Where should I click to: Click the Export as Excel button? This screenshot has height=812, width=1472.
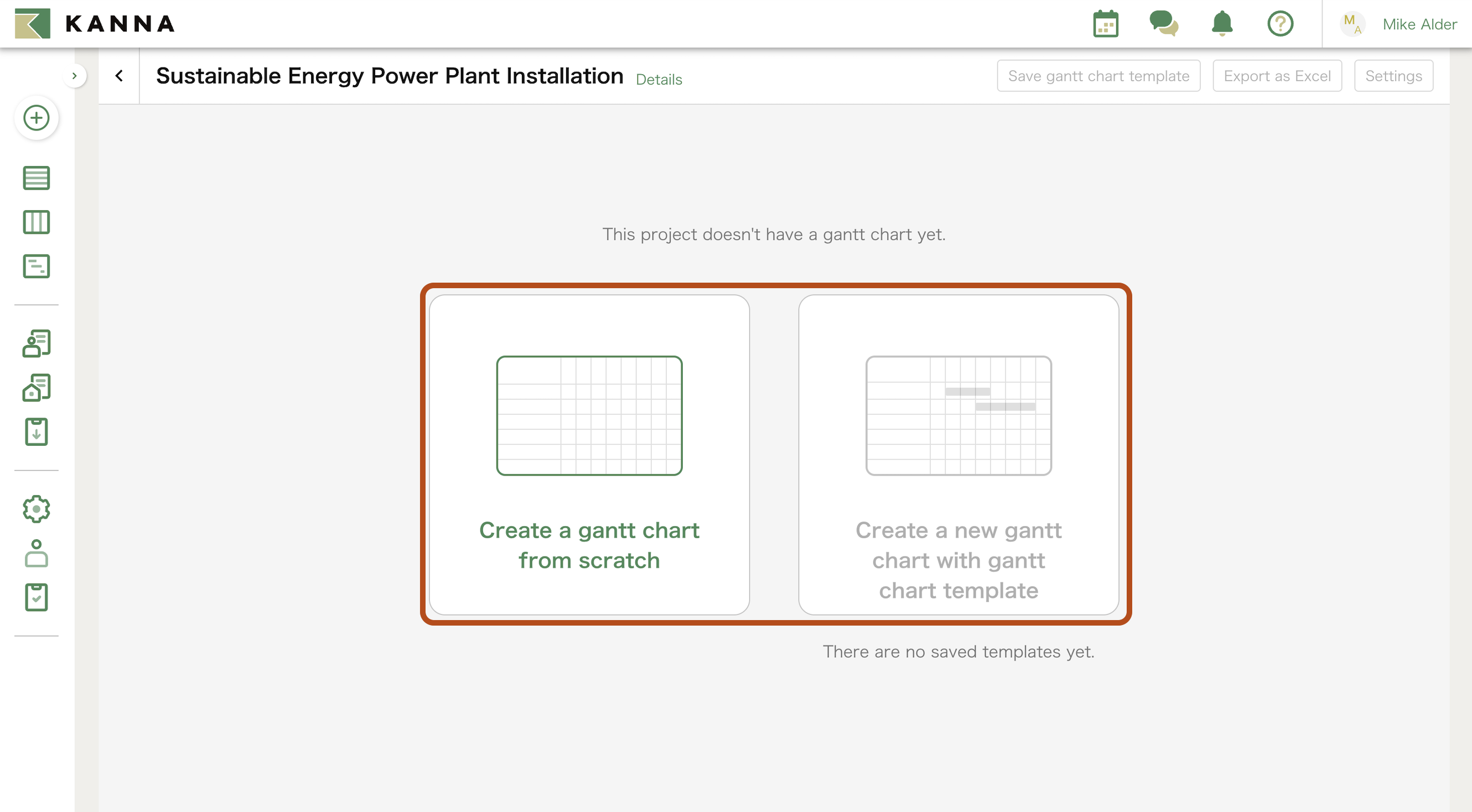tap(1277, 75)
